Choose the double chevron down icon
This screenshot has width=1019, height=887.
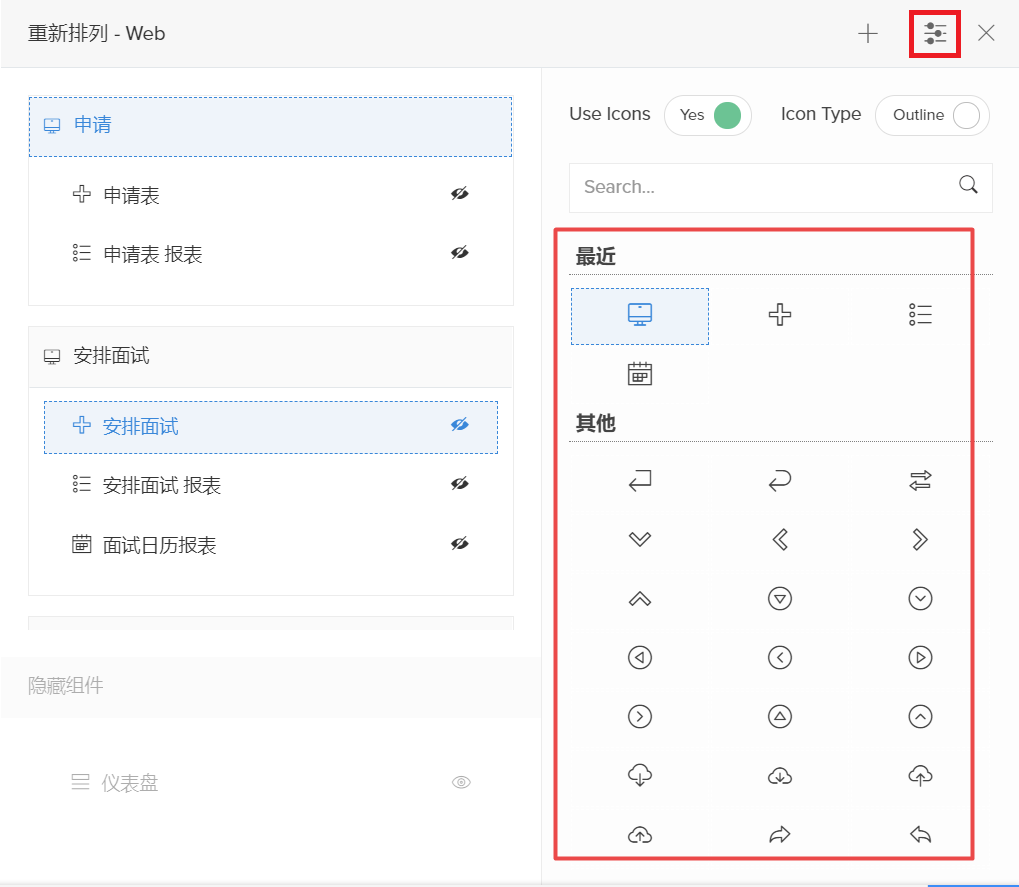pyautogui.click(x=640, y=540)
